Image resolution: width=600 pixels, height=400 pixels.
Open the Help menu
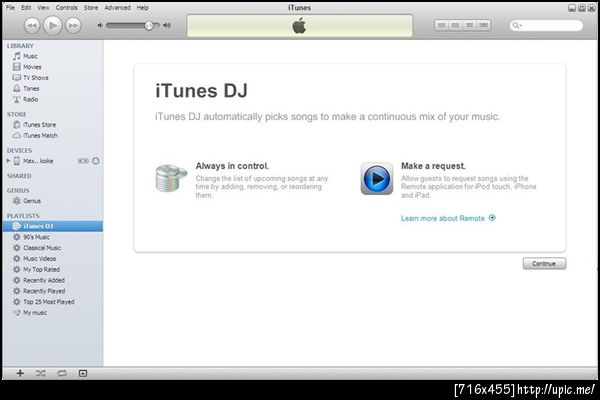coord(143,8)
